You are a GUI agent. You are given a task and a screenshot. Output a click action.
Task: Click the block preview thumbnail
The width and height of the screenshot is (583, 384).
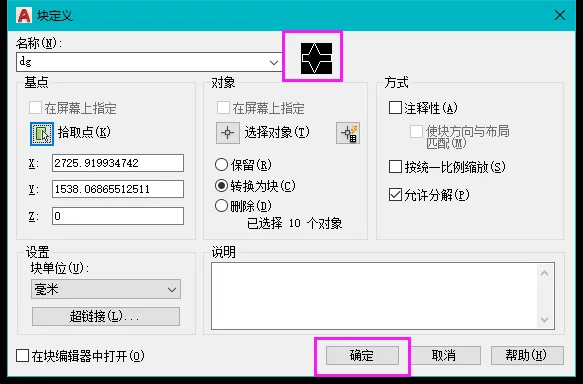pyautogui.click(x=316, y=58)
